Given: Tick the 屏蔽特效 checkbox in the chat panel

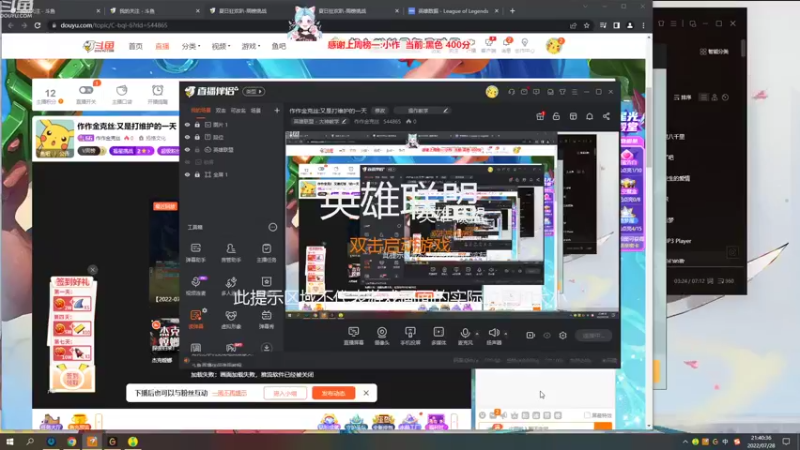Looking at the screenshot, I should (587, 415).
